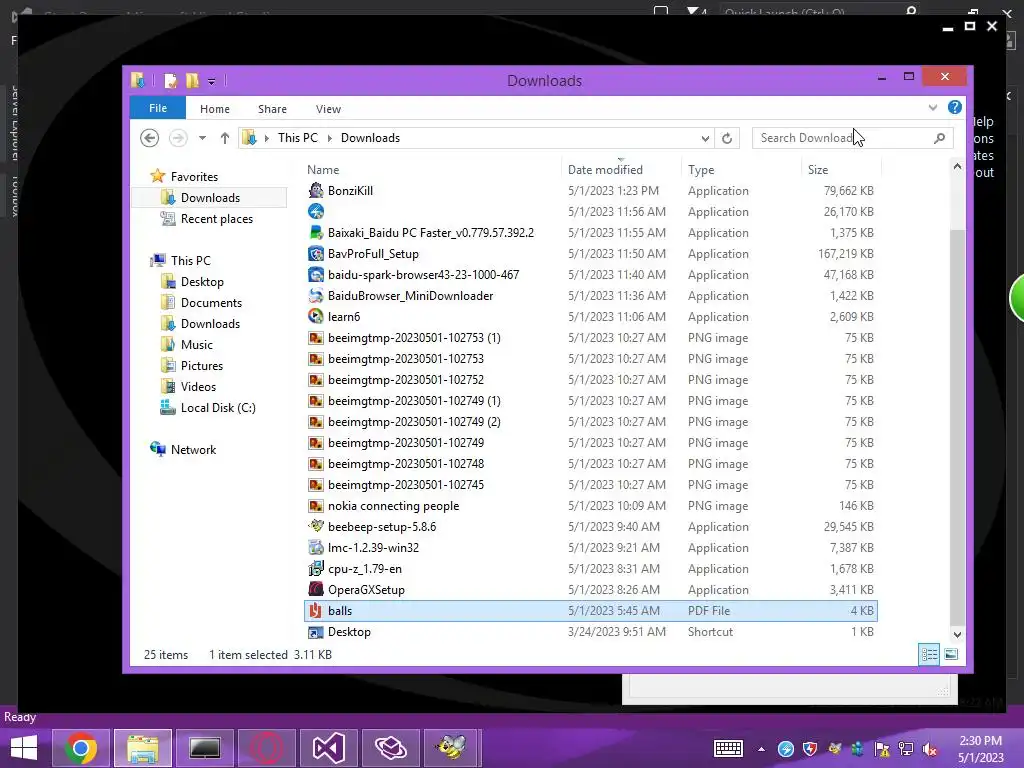Viewport: 1024px width, 768px height.
Task: Sort by Date modified column header
Action: (x=605, y=170)
